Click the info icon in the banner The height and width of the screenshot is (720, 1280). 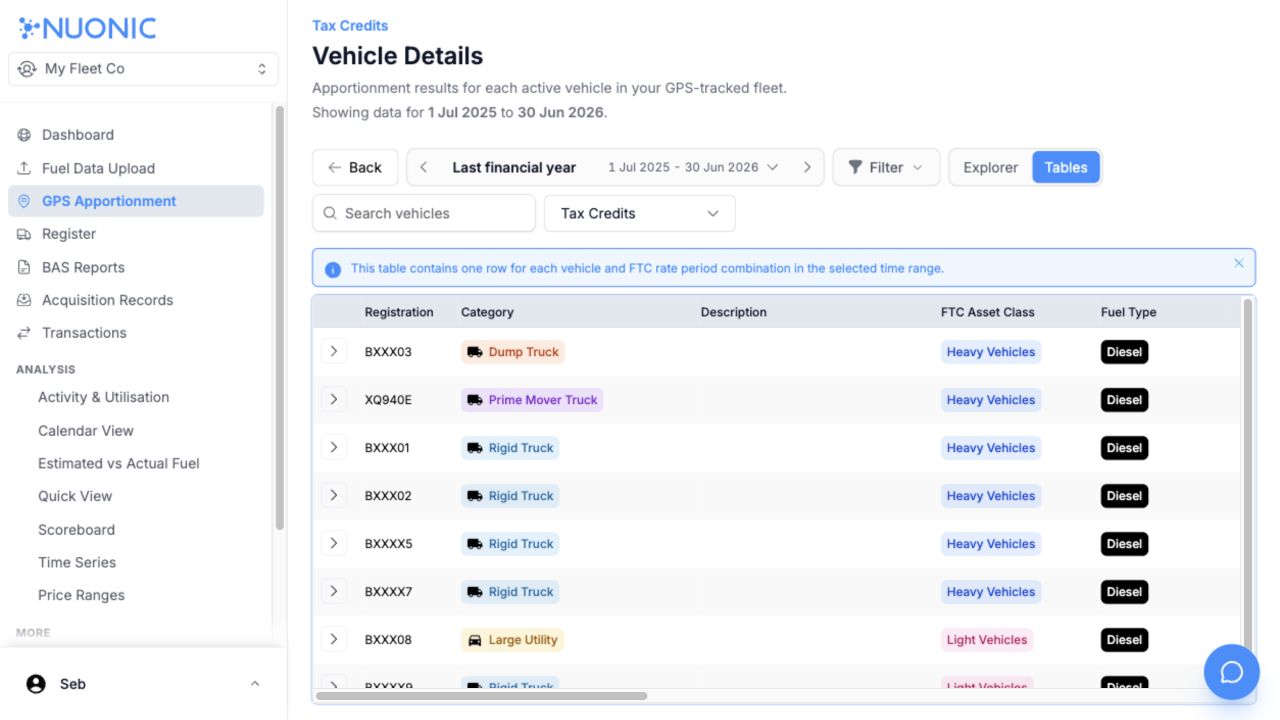pyautogui.click(x=333, y=269)
